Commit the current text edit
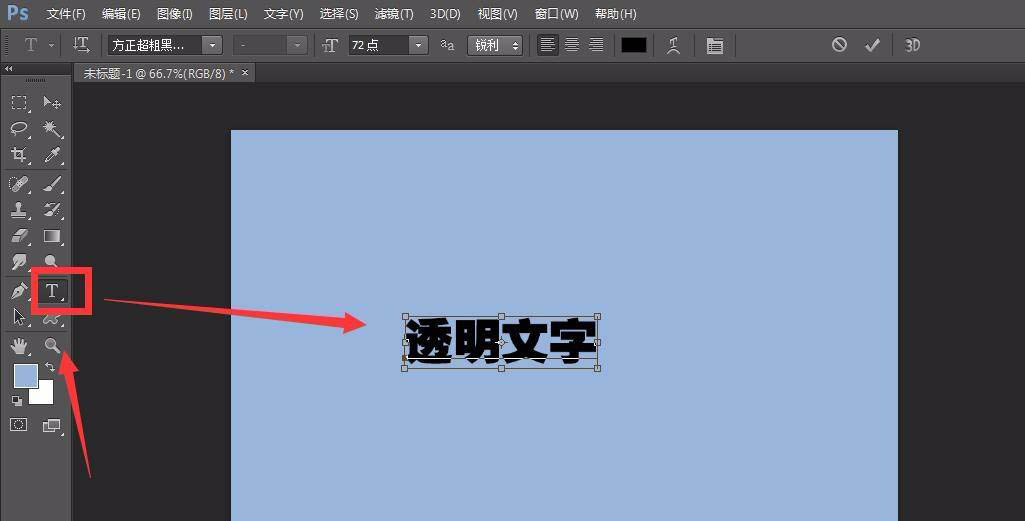The image size is (1025, 521). pos(872,45)
